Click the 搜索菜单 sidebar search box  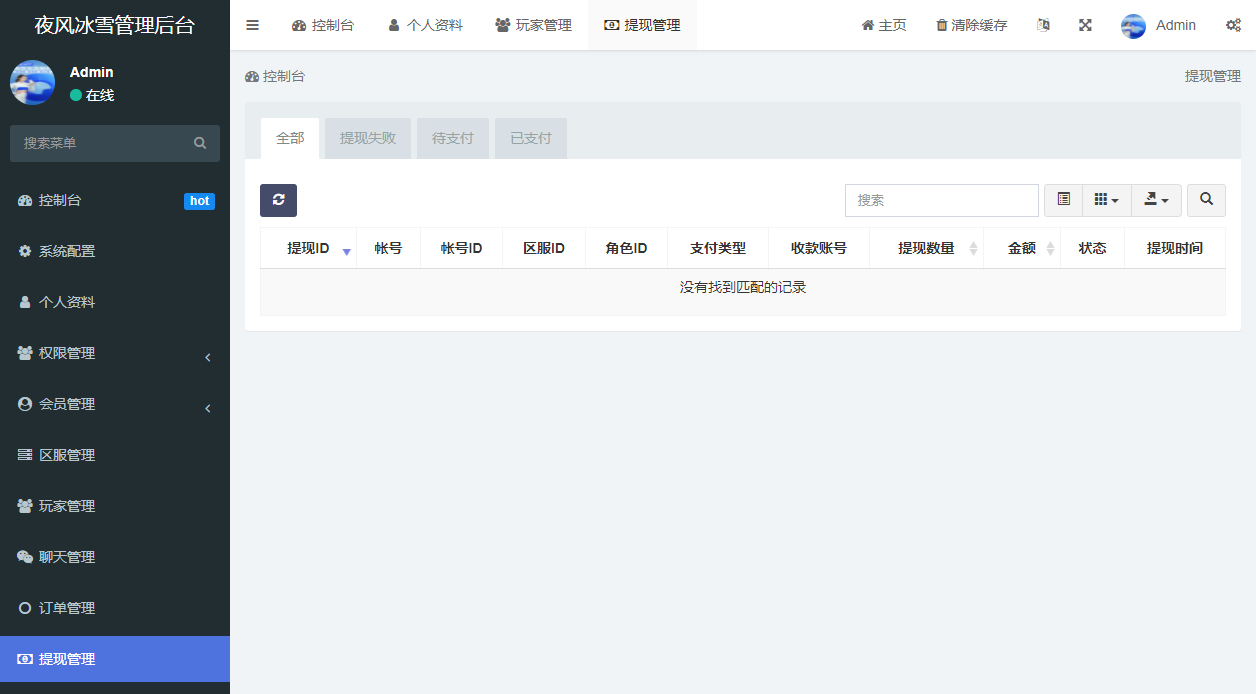point(98,143)
